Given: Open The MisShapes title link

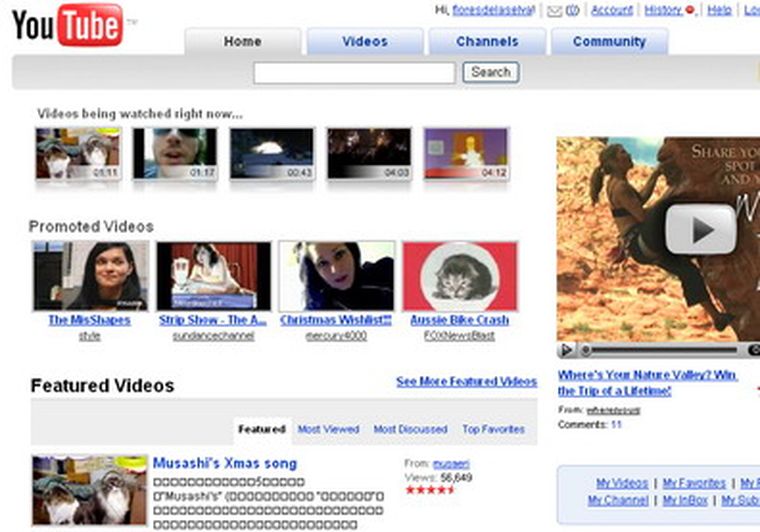Looking at the screenshot, I should (90, 320).
